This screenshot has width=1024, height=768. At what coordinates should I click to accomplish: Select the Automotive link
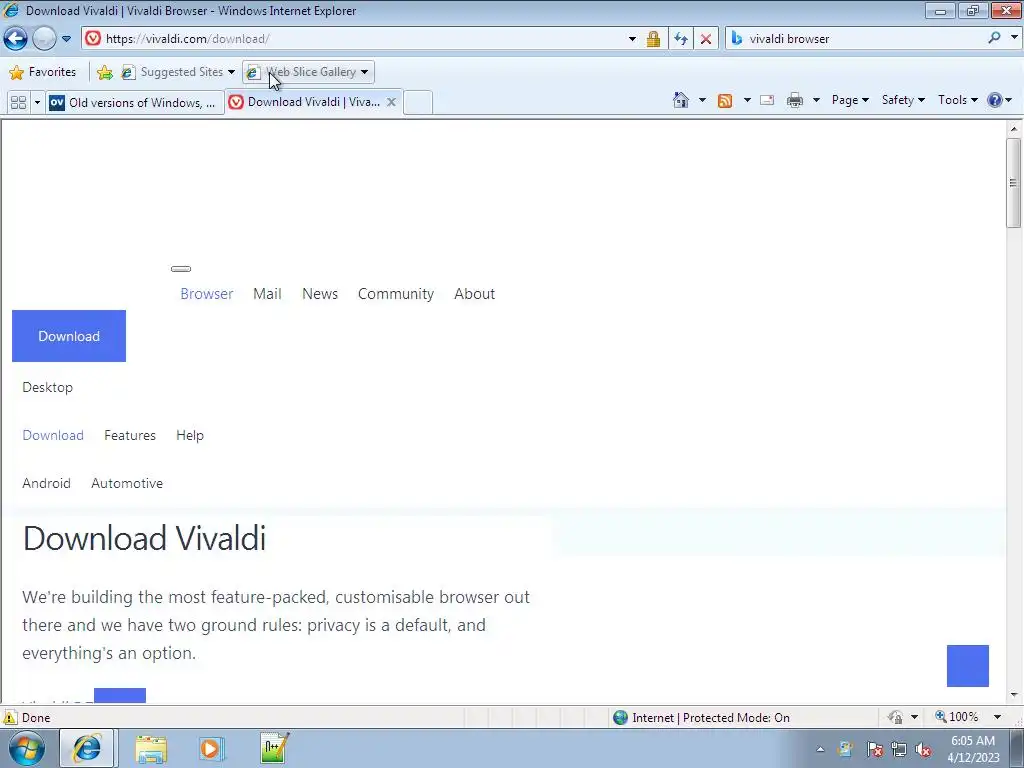click(x=127, y=483)
